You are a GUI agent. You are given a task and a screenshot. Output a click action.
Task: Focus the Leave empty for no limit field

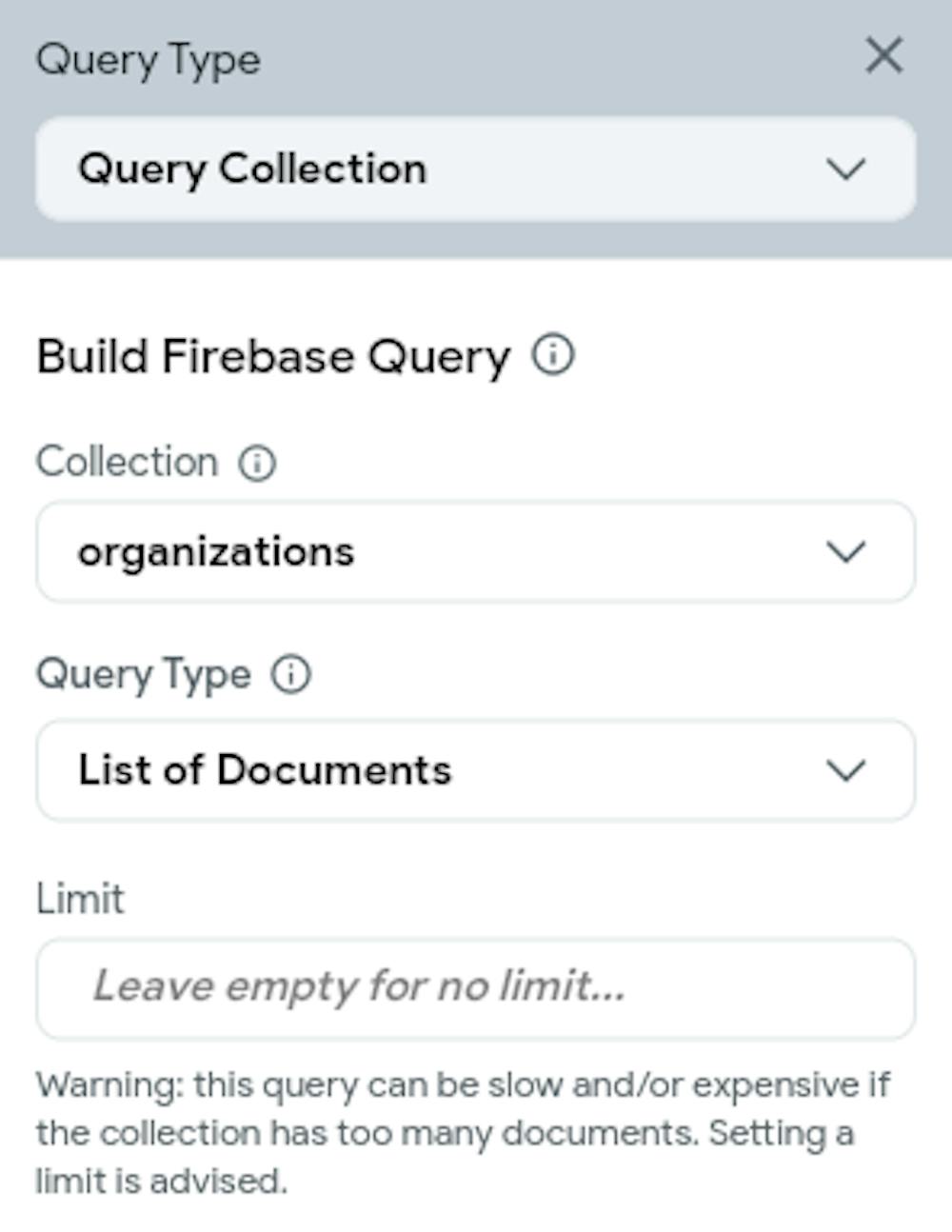click(x=476, y=987)
